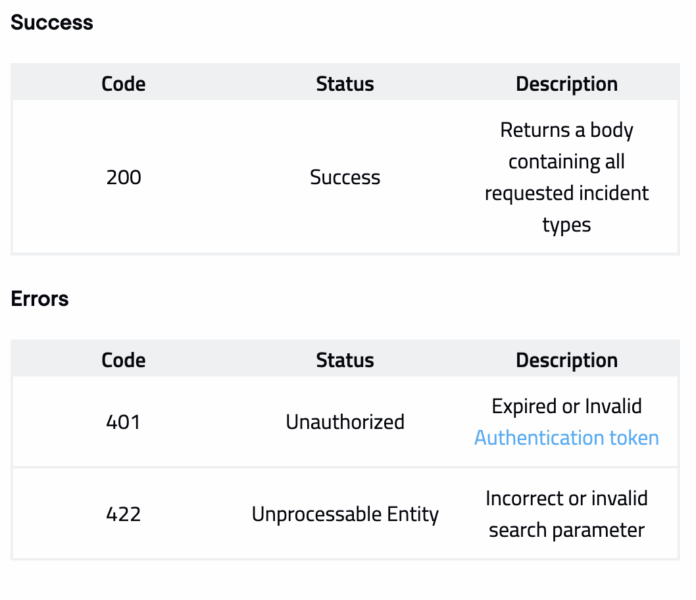
Task: Click Code header in Errors table
Action: (123, 360)
